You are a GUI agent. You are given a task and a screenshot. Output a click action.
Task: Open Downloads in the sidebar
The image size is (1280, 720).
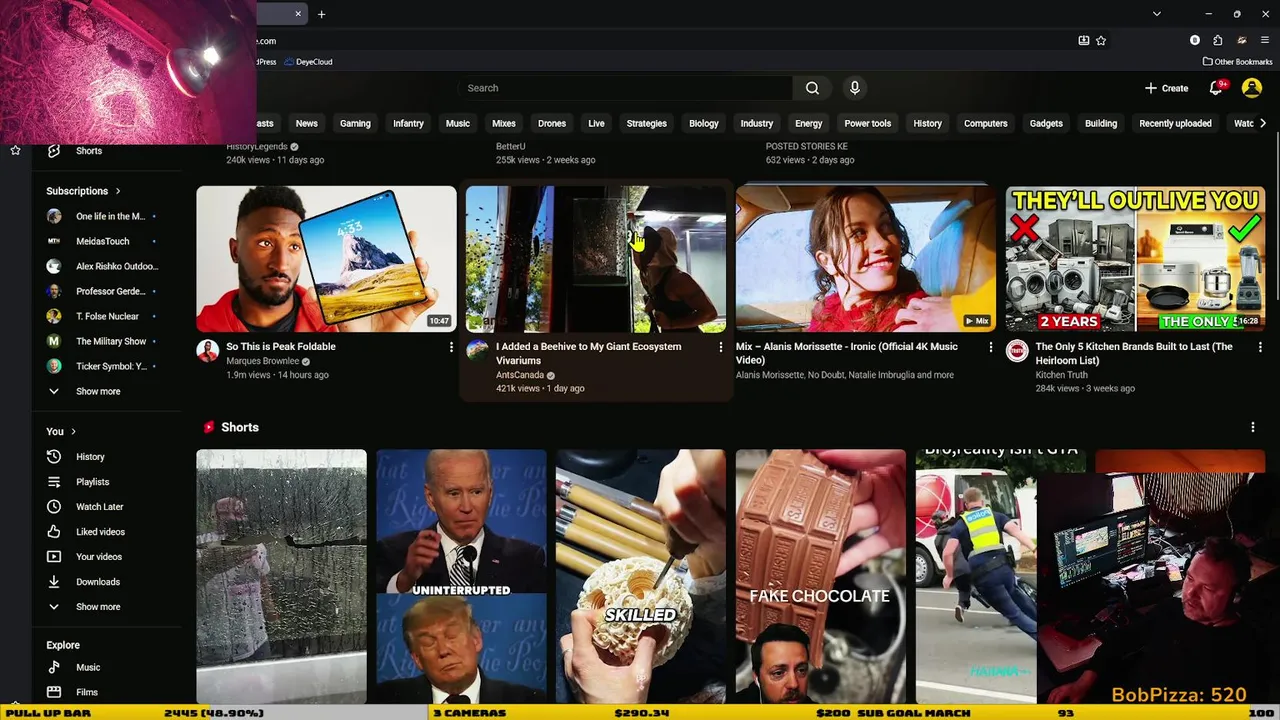97,582
